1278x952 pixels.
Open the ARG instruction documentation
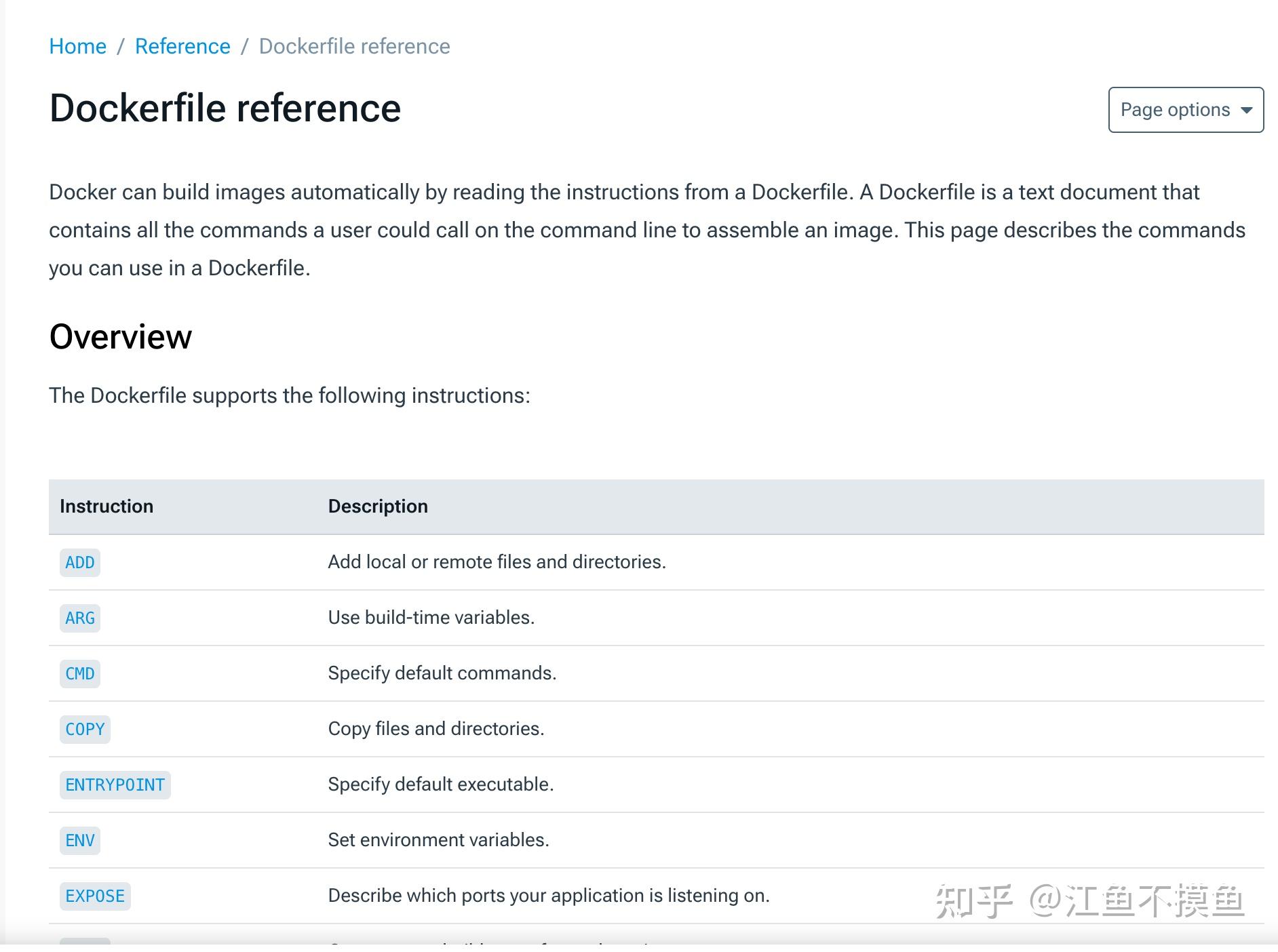[79, 618]
